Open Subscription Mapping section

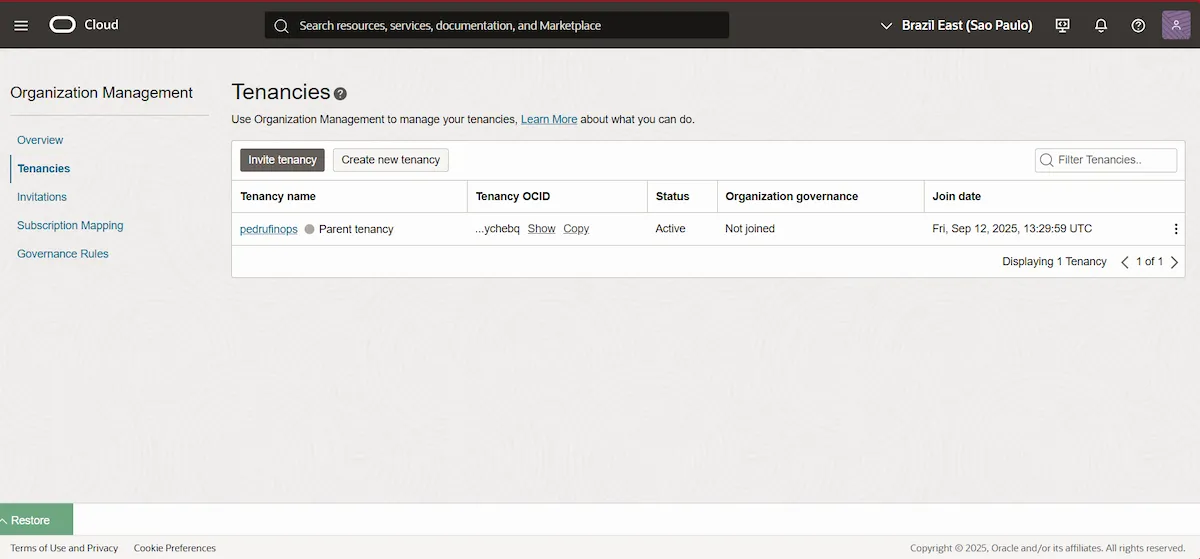pos(70,225)
